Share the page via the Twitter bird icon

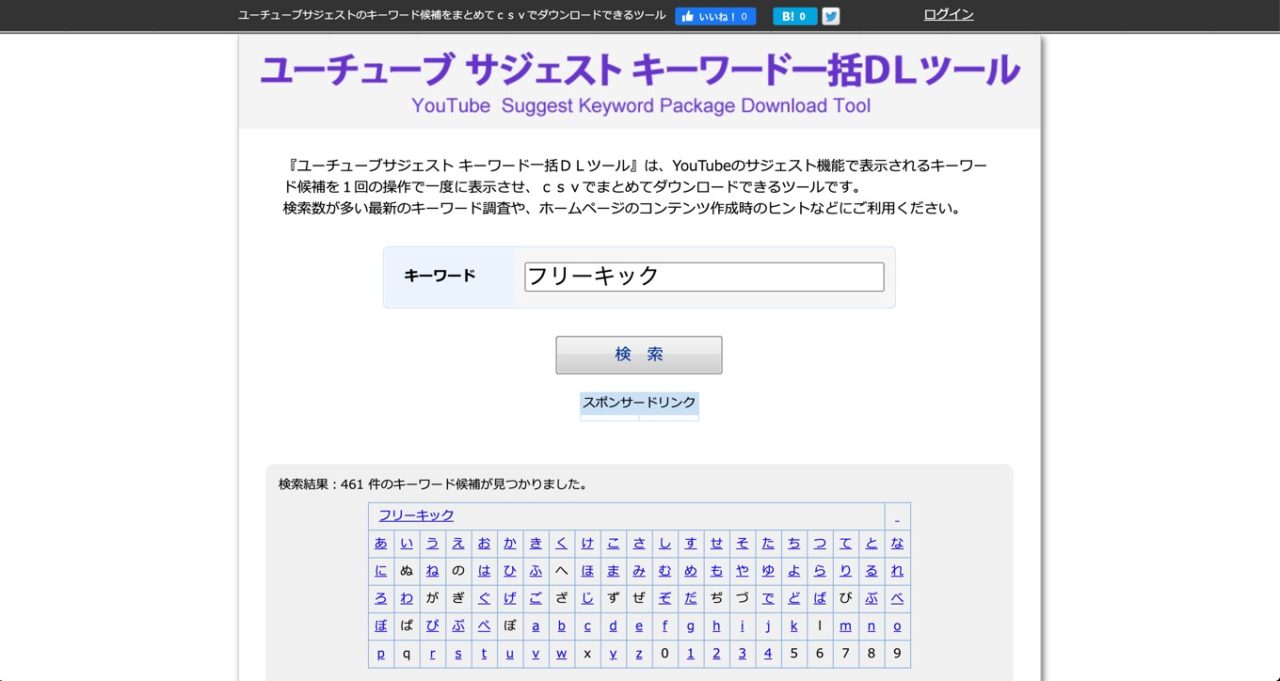[831, 16]
